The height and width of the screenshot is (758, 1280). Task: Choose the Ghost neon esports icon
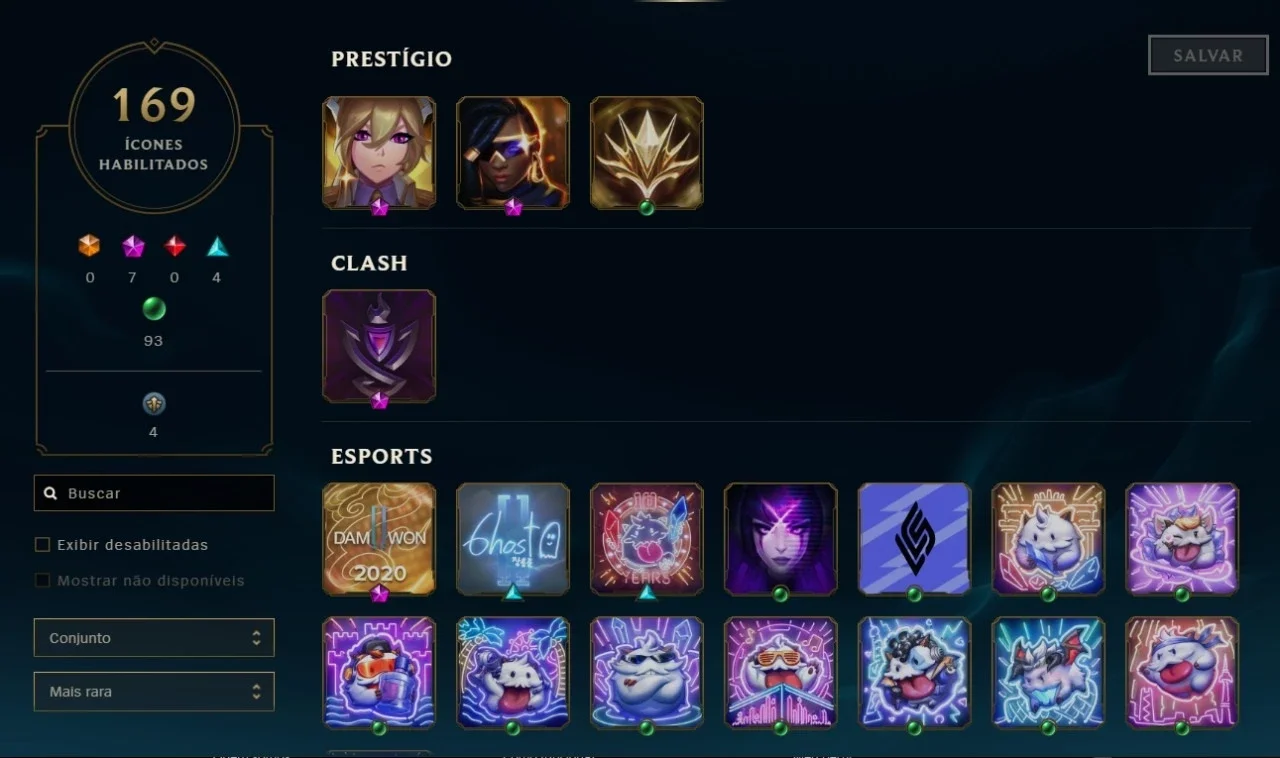coord(513,540)
